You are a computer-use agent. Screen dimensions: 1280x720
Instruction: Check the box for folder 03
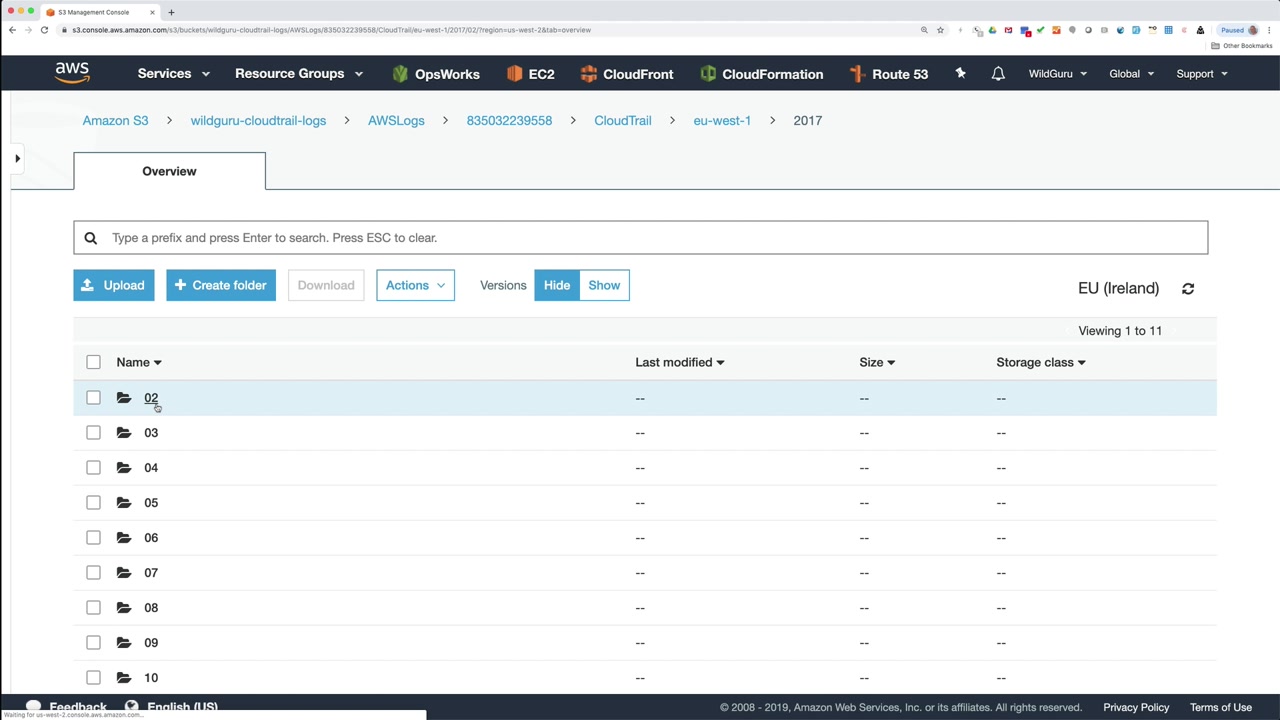click(93, 433)
